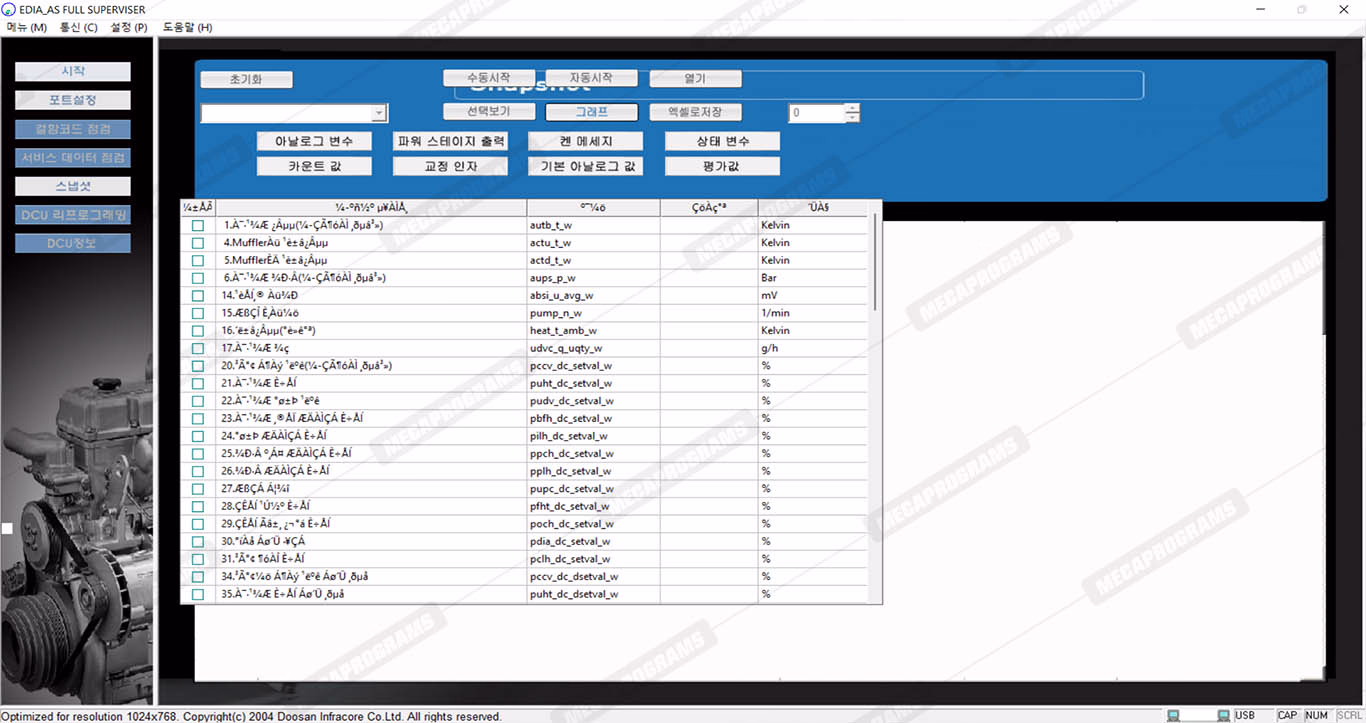Image resolution: width=1366 pixels, height=723 pixels.
Task: Select the 아날로그 변수 category button
Action: [314, 141]
